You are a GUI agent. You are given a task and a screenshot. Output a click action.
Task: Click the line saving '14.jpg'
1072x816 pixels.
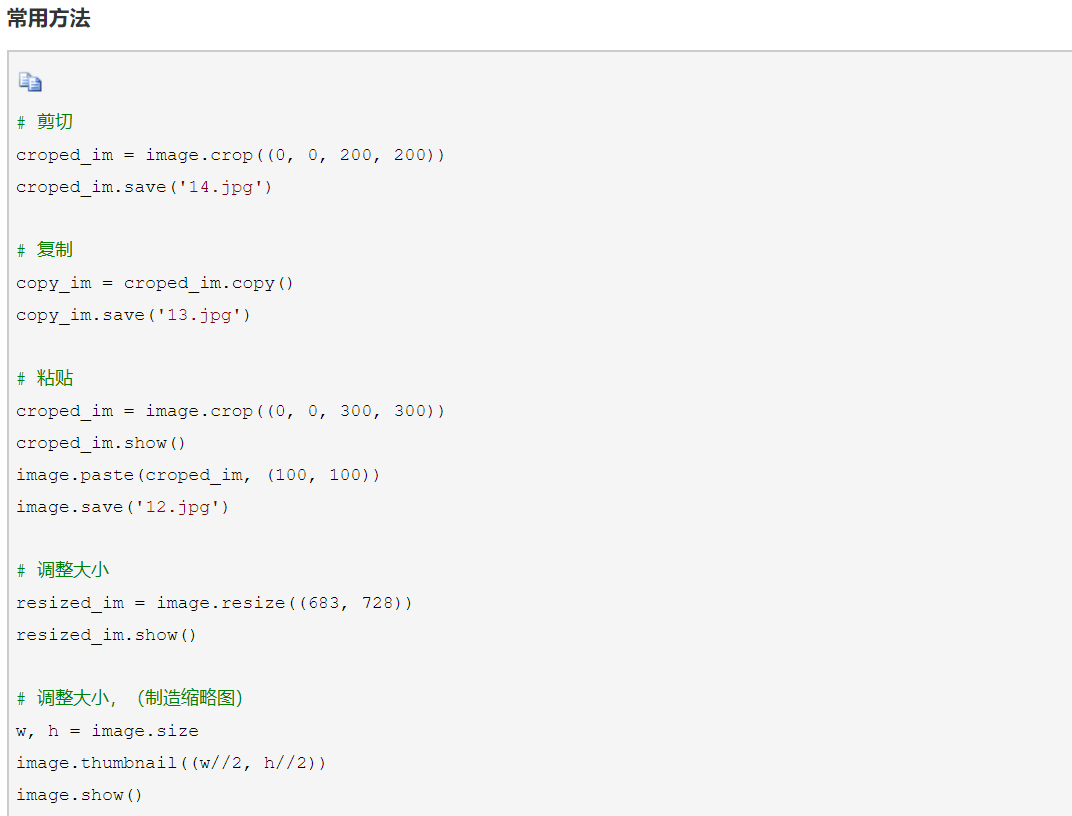144,187
